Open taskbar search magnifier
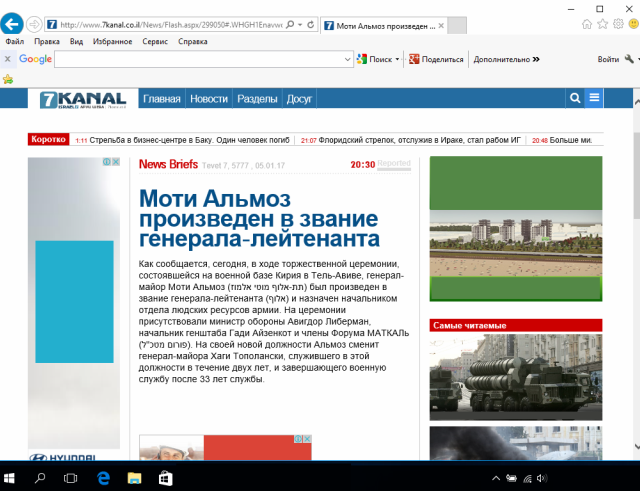Screen dimensions: 640x491 pyautogui.click(x=40, y=478)
